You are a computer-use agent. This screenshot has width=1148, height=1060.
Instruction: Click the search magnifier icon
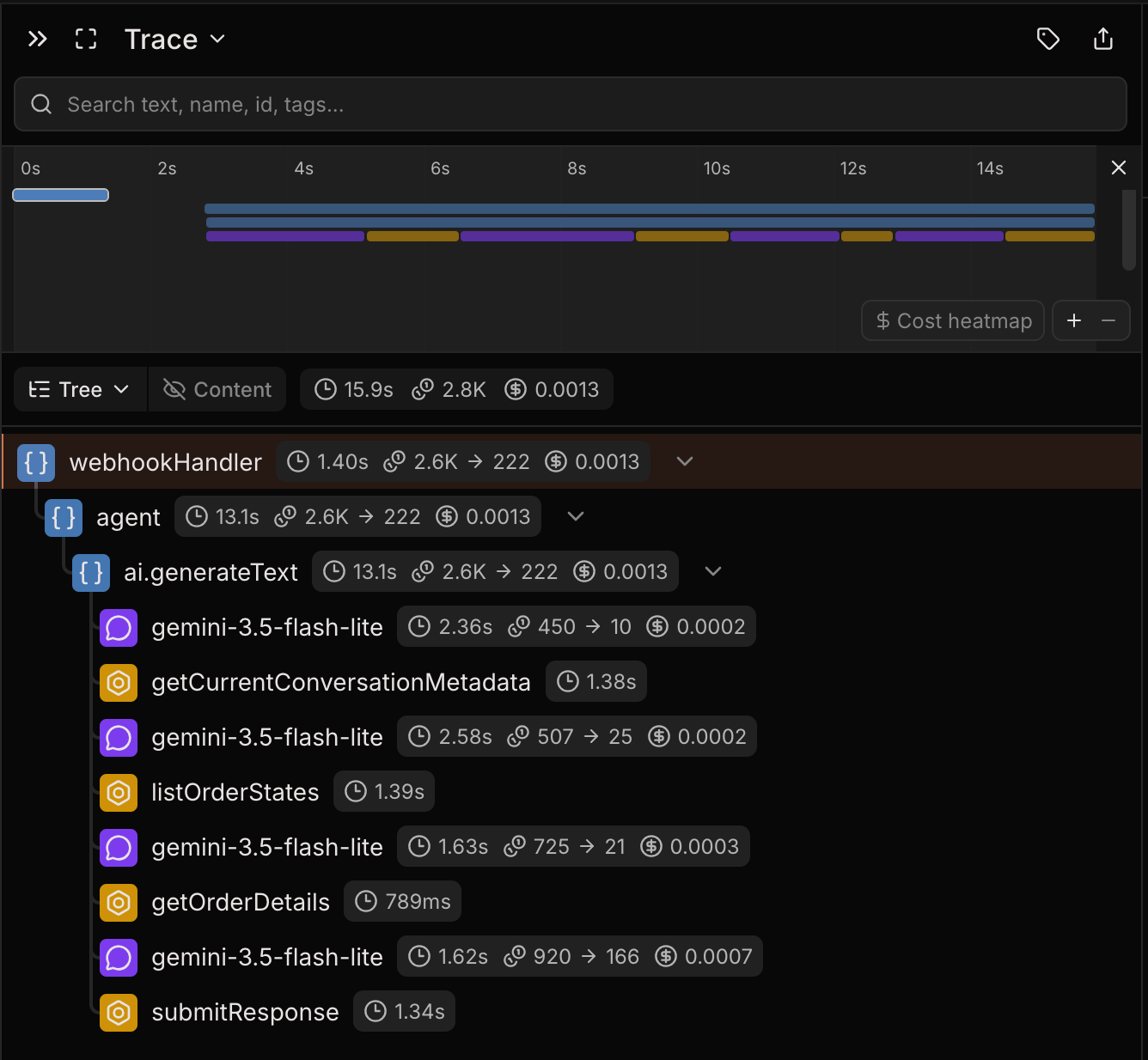point(41,104)
